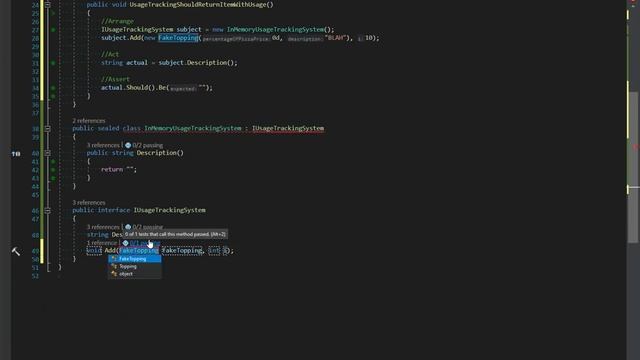Click the hammer quick-action icon at line 49
This screenshot has width=640, height=360.
point(16,251)
